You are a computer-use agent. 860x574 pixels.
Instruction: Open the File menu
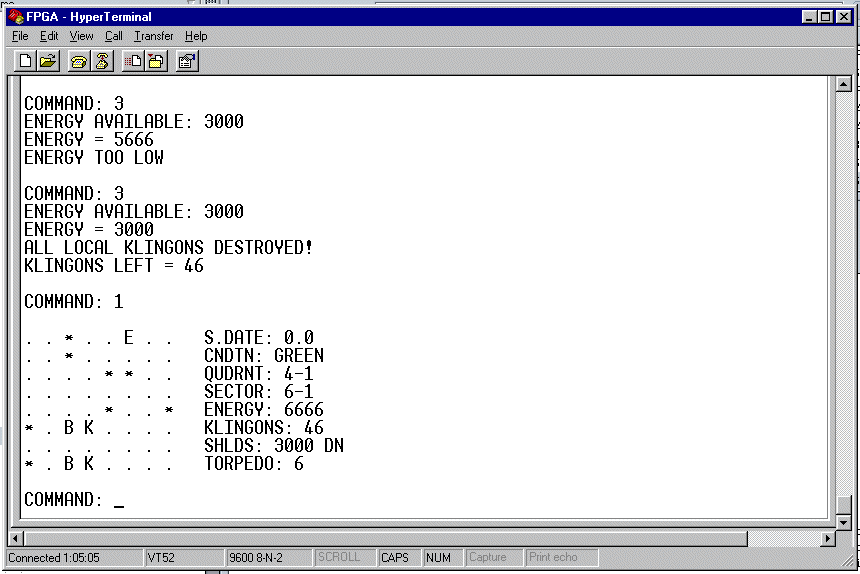coord(20,36)
